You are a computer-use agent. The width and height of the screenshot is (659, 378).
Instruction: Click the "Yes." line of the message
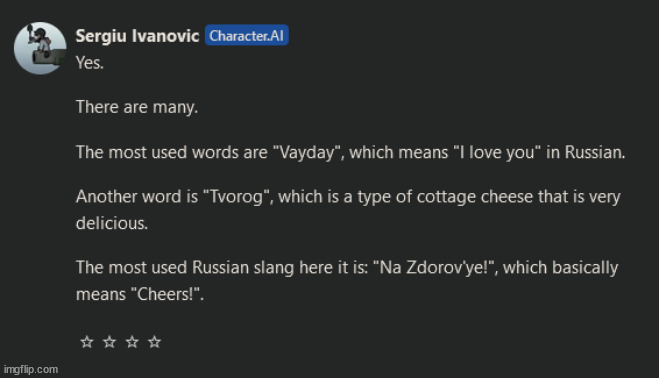click(x=90, y=63)
